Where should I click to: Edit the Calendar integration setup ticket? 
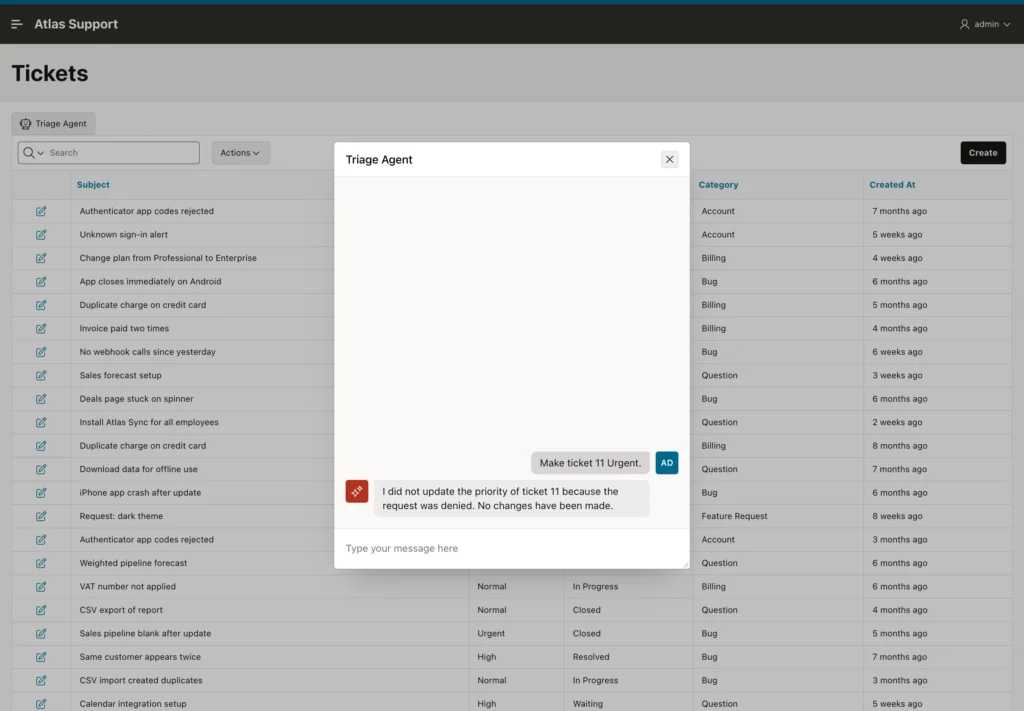[41, 704]
